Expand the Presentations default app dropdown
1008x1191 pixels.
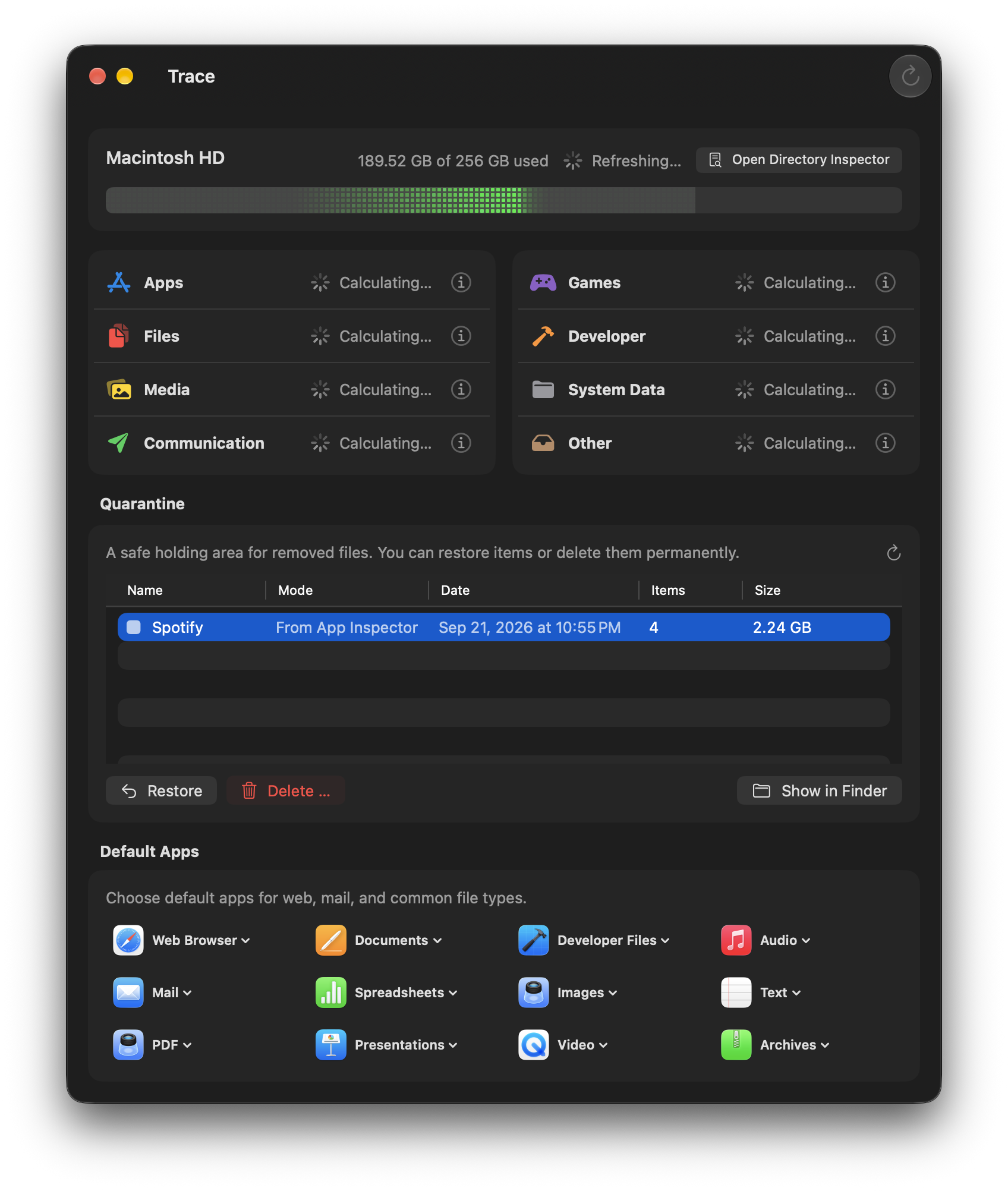(406, 1045)
